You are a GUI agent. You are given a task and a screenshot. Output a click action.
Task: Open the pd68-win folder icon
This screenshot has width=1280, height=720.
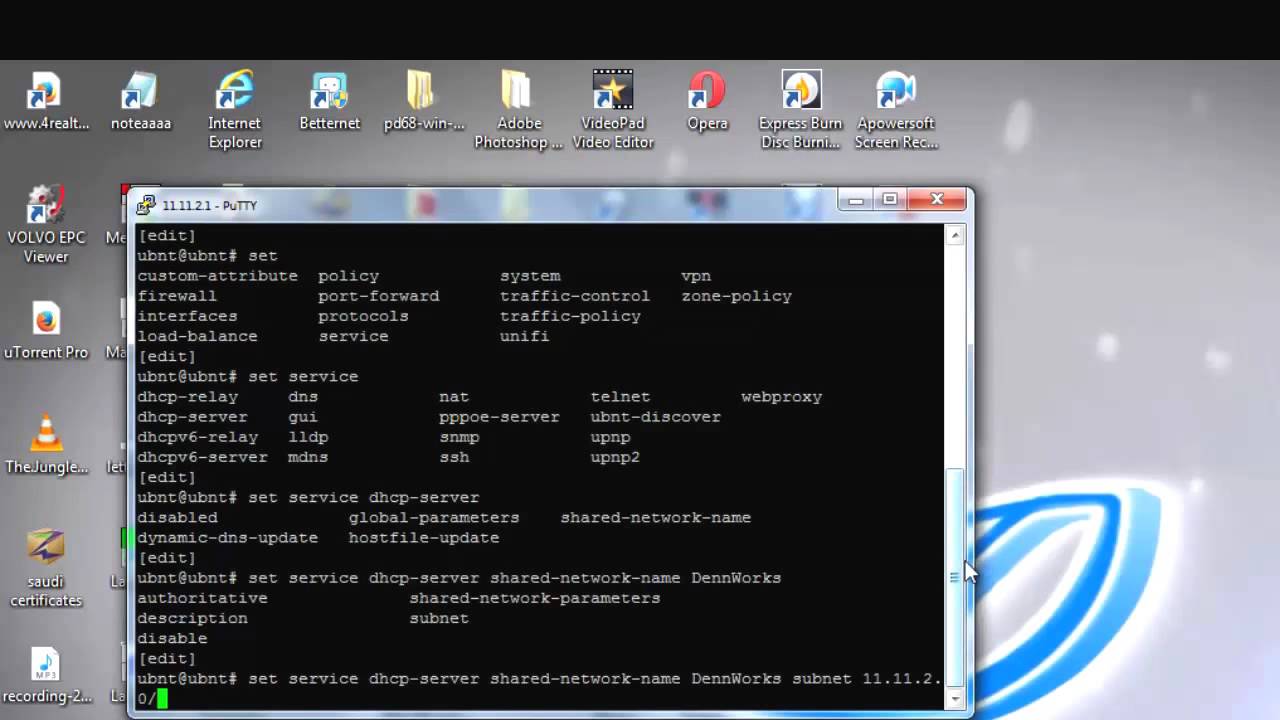point(424,101)
